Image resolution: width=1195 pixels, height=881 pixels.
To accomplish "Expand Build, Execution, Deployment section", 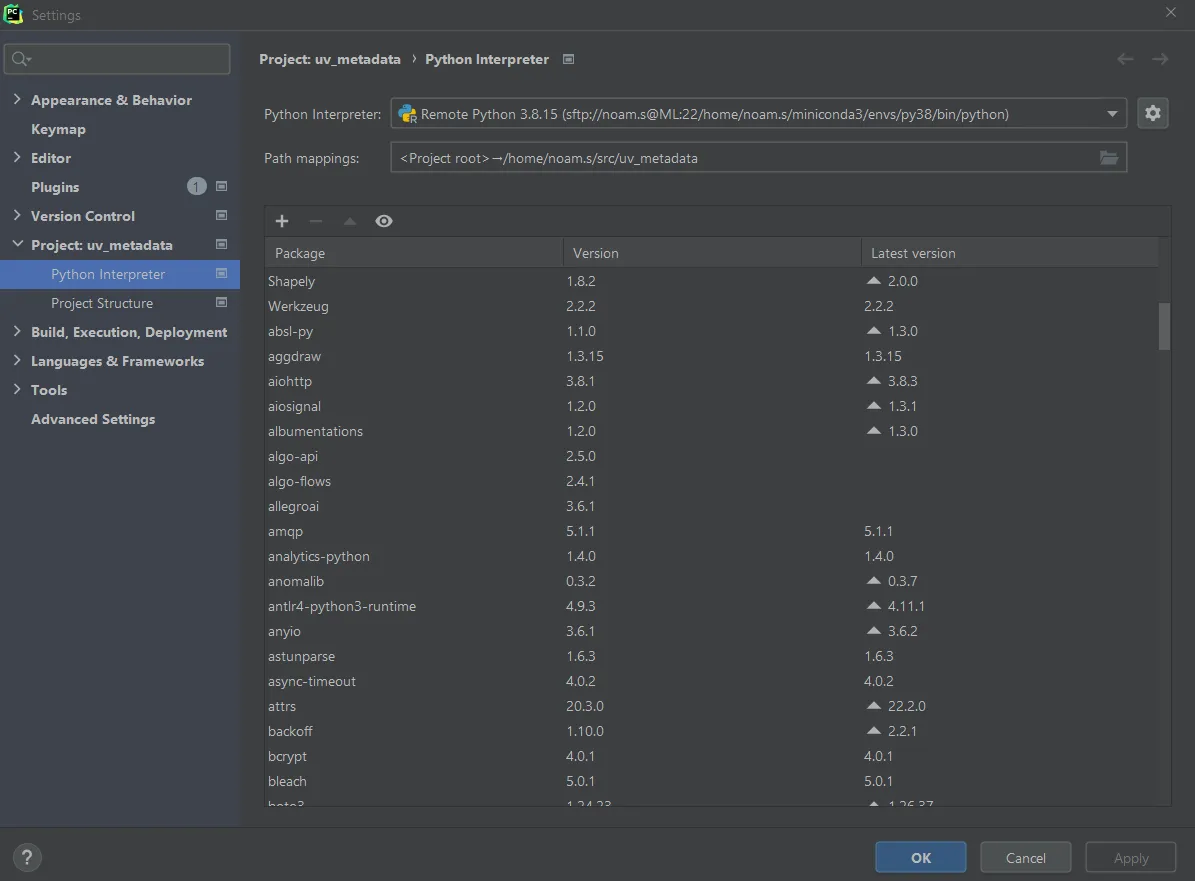I will pyautogui.click(x=17, y=331).
